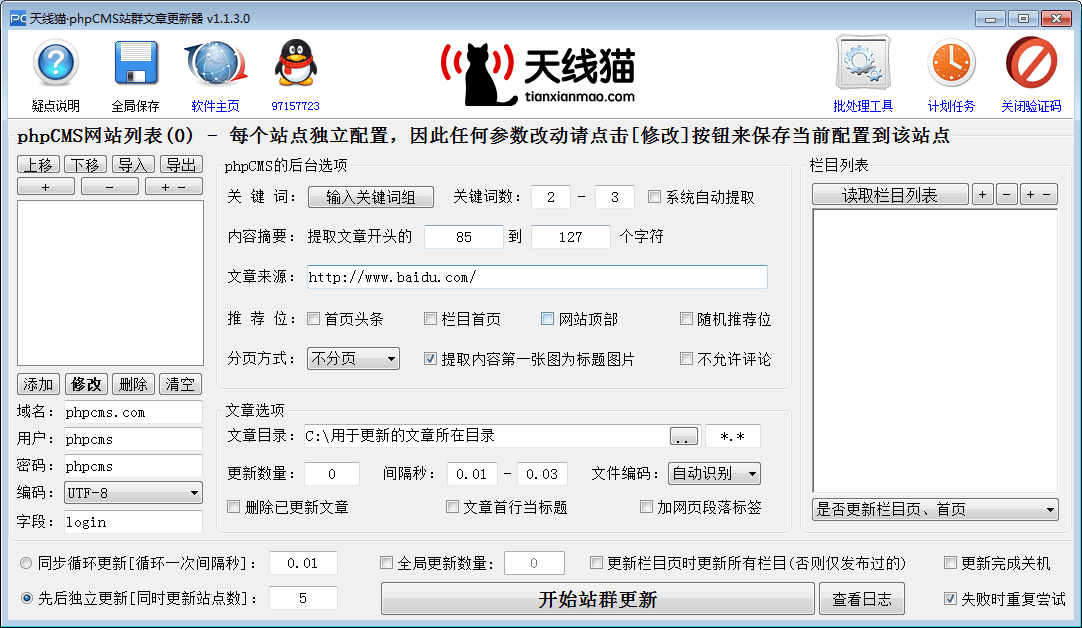Toggle 全局更新数量 checkbox
1082x628 pixels.
(386, 563)
